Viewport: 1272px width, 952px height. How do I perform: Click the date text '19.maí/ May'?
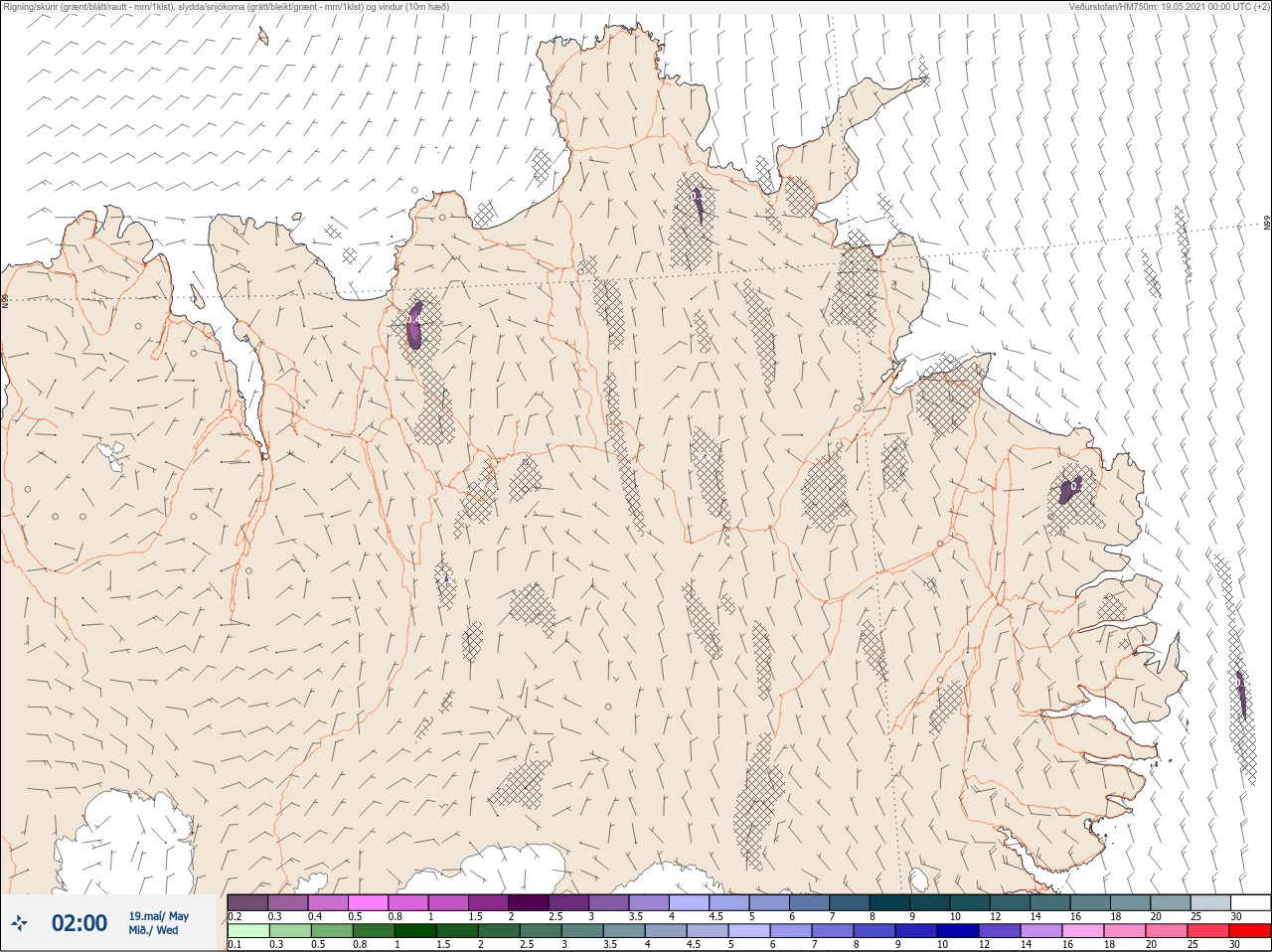click(159, 916)
